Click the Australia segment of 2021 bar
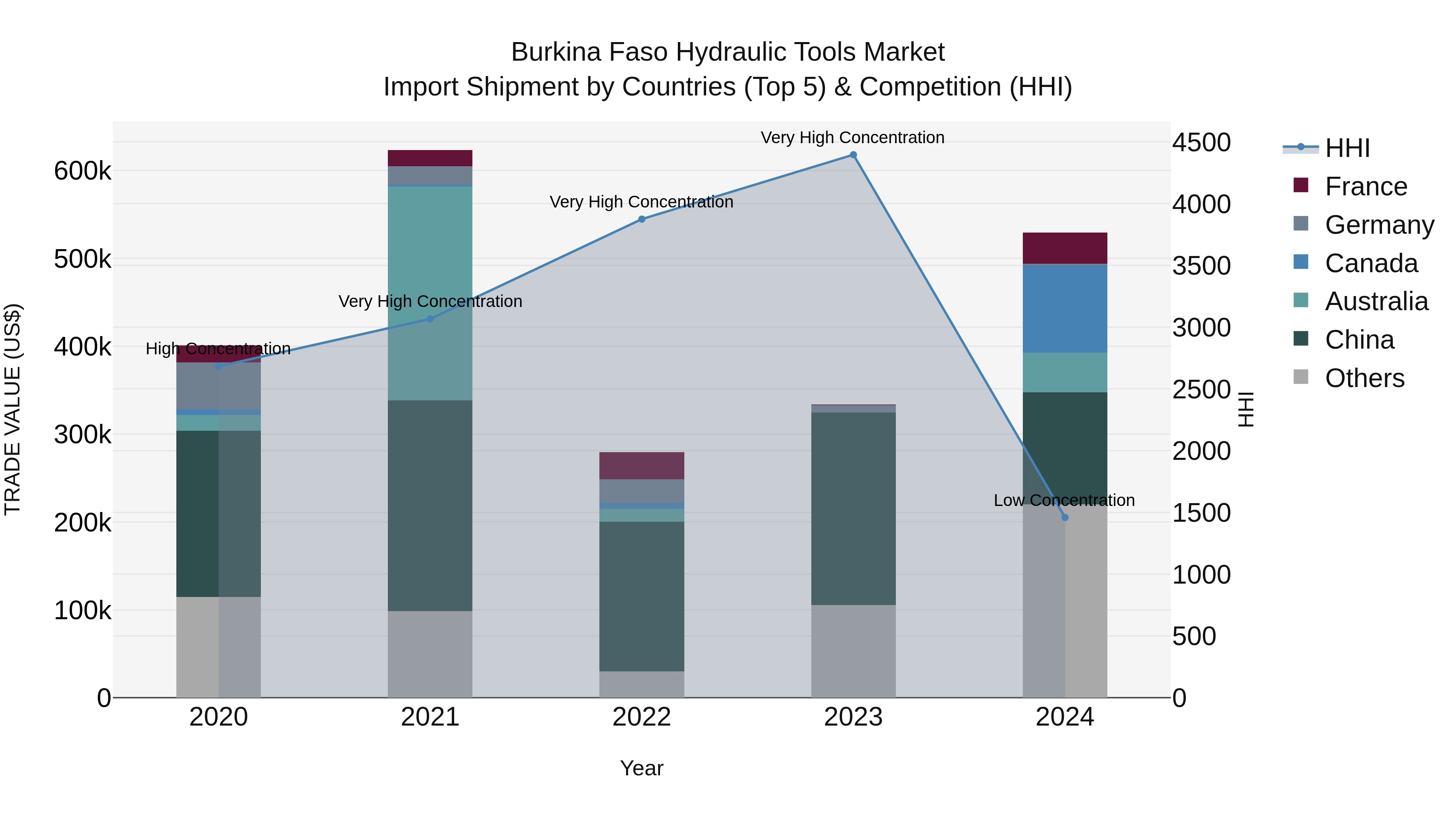Viewport: 1456px width, 819px height. pyautogui.click(x=430, y=293)
